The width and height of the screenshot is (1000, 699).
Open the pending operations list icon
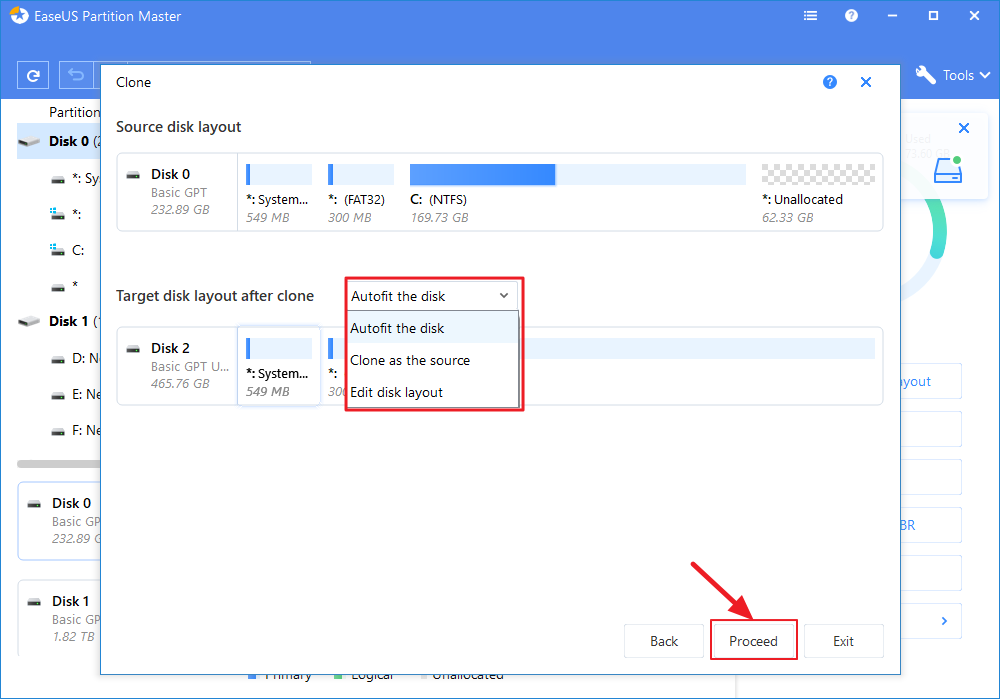tap(810, 15)
